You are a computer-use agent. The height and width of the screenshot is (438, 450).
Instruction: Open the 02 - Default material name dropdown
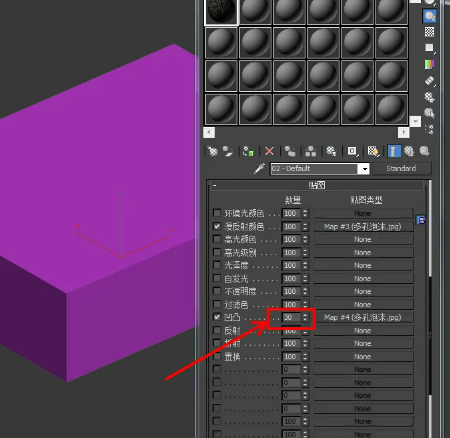[365, 169]
